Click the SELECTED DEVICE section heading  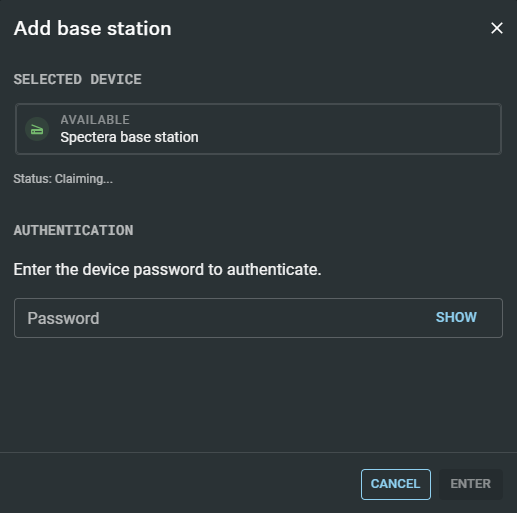pos(78,79)
